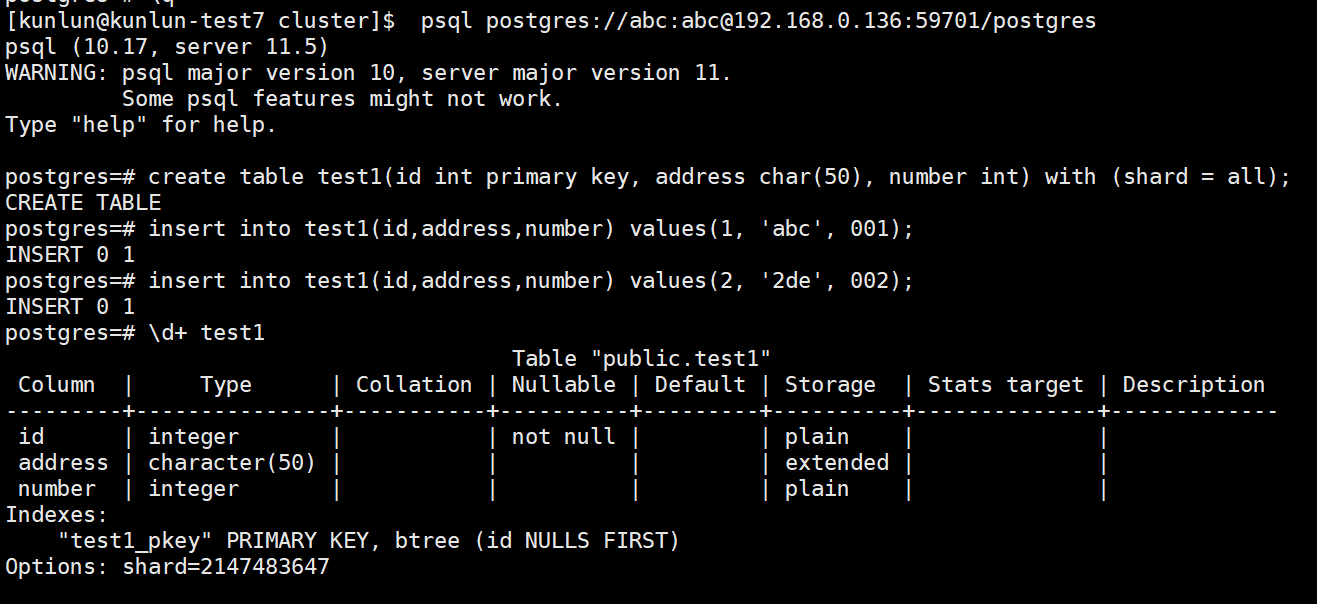Click the WARNING psql major version line
1317x604 pixels.
click(369, 73)
